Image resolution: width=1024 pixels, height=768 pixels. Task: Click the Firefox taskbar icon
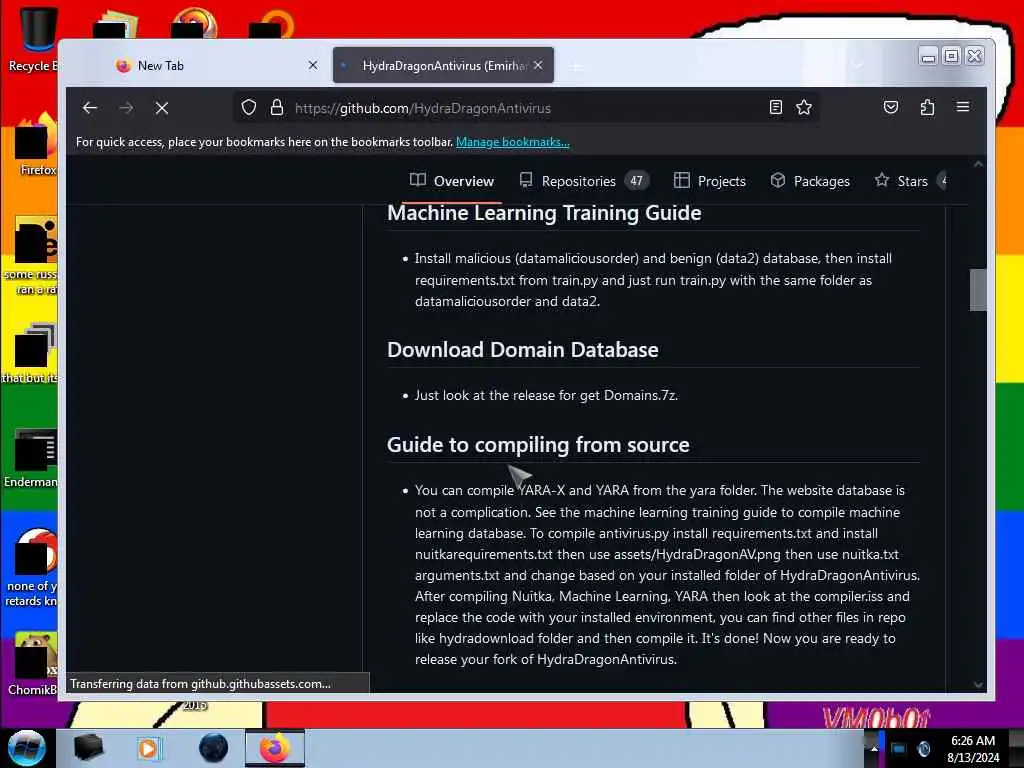[275, 748]
